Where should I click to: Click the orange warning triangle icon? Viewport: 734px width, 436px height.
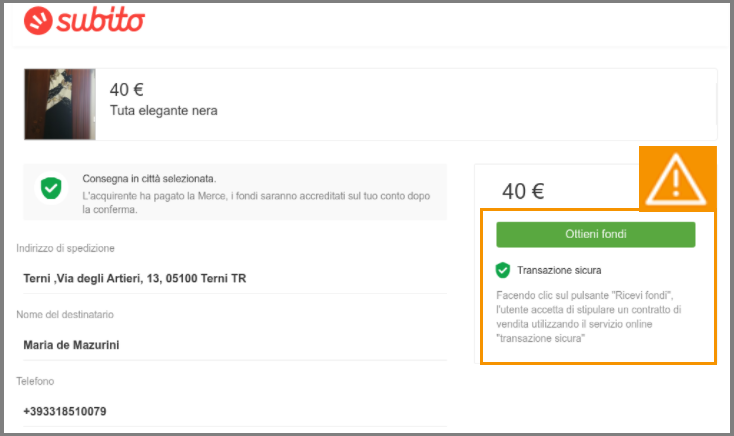(675, 180)
